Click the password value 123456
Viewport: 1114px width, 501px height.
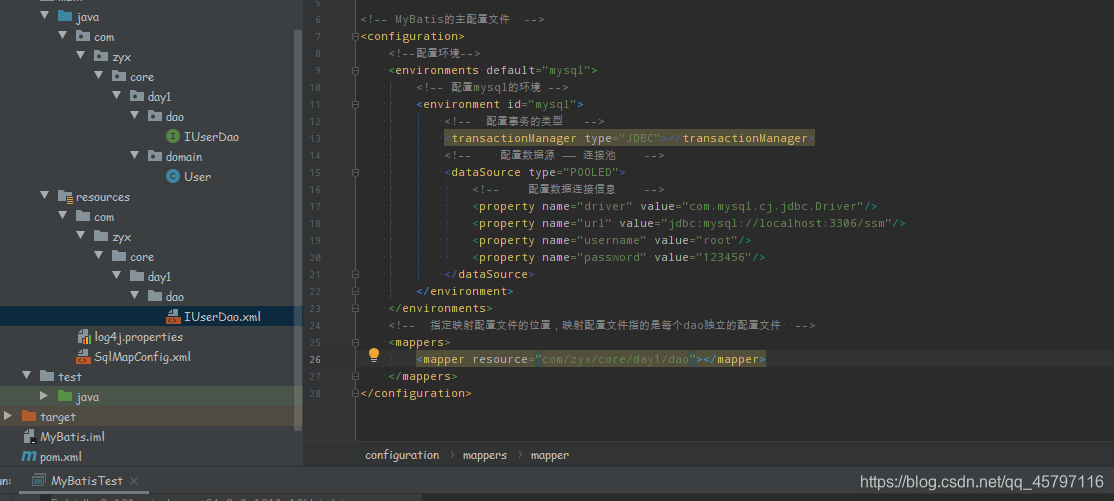[723, 257]
